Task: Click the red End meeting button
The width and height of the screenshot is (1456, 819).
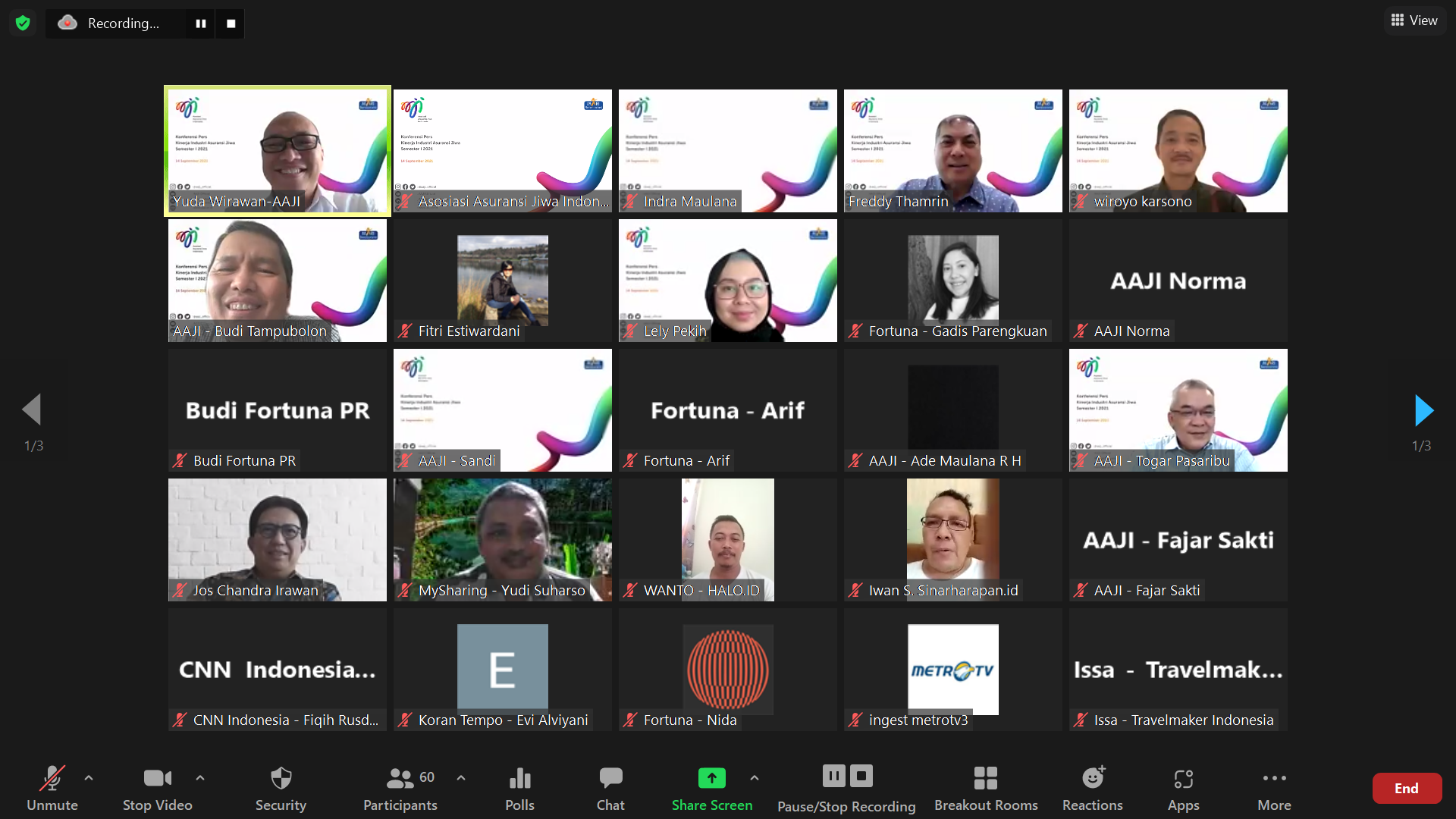Action: [1407, 789]
